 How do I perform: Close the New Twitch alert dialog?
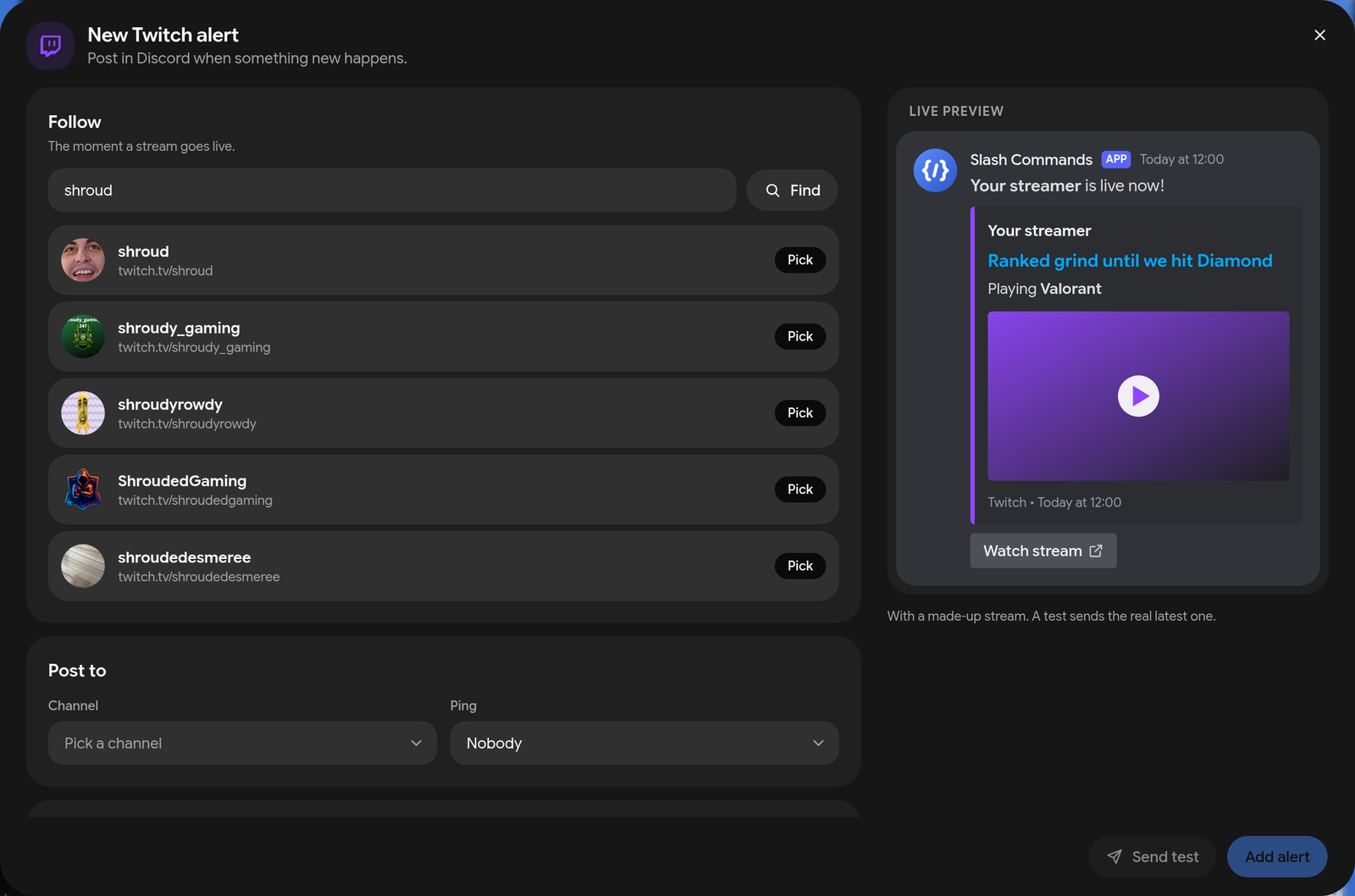coord(1319,35)
